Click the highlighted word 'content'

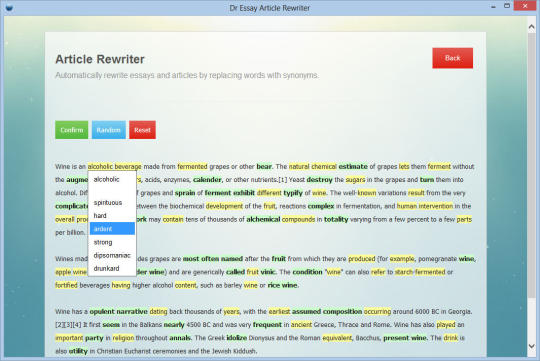pos(186,285)
